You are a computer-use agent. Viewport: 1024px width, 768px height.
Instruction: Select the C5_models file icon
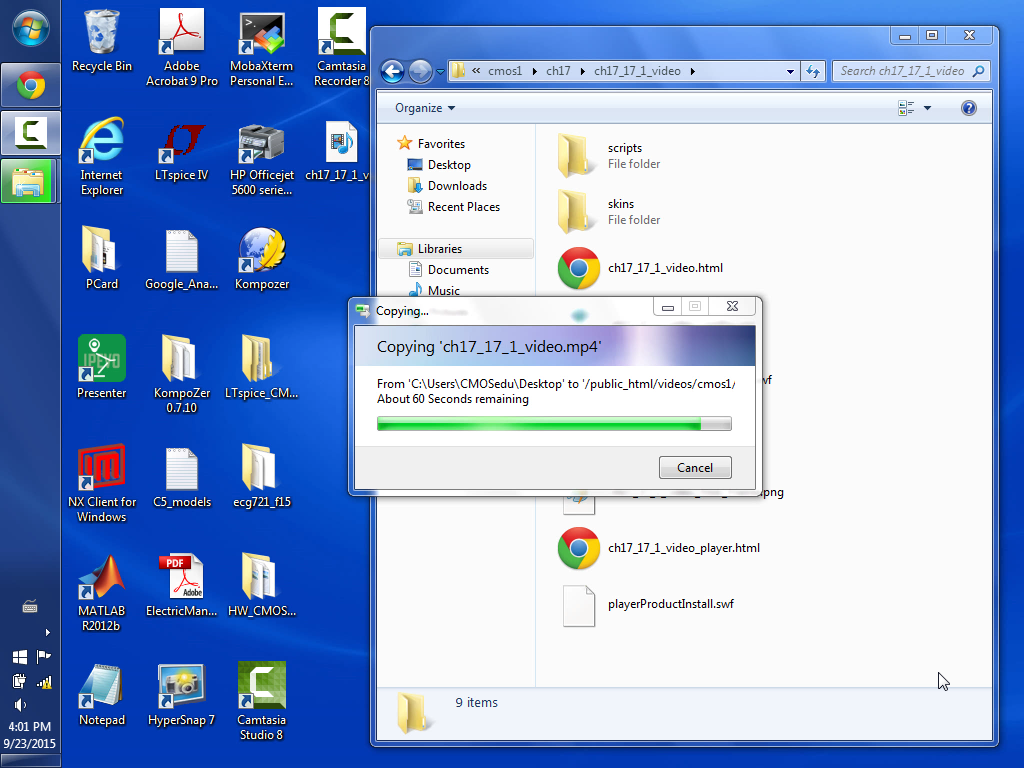(182, 477)
